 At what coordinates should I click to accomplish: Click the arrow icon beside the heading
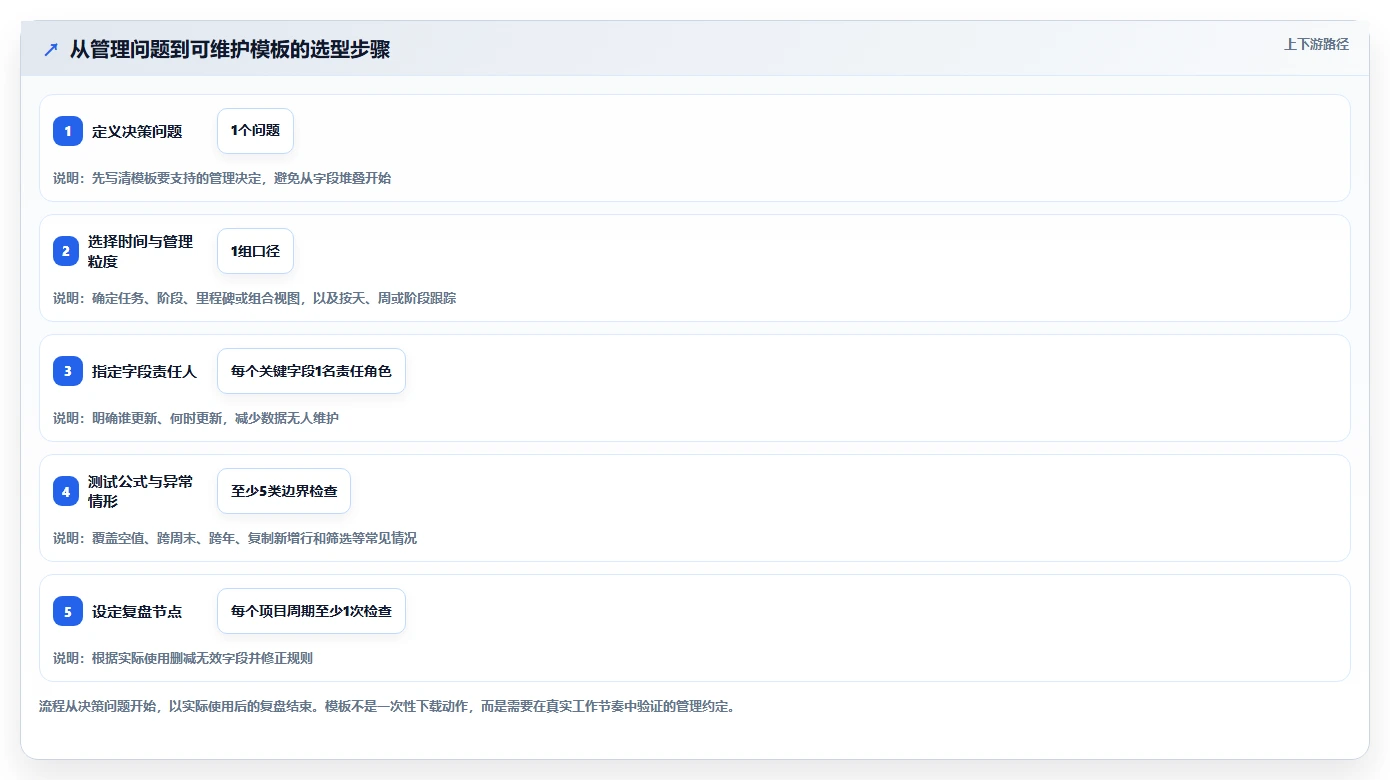click(51, 50)
